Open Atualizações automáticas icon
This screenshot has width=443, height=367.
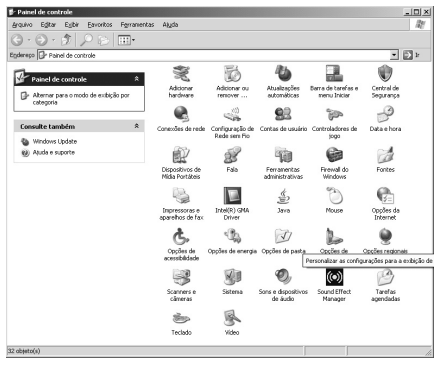tap(283, 74)
